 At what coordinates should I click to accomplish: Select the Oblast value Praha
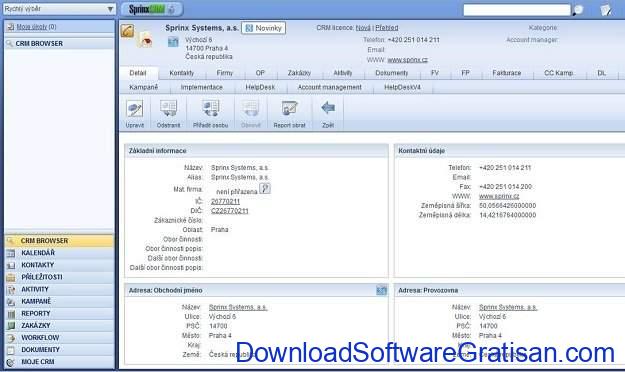click(x=220, y=230)
